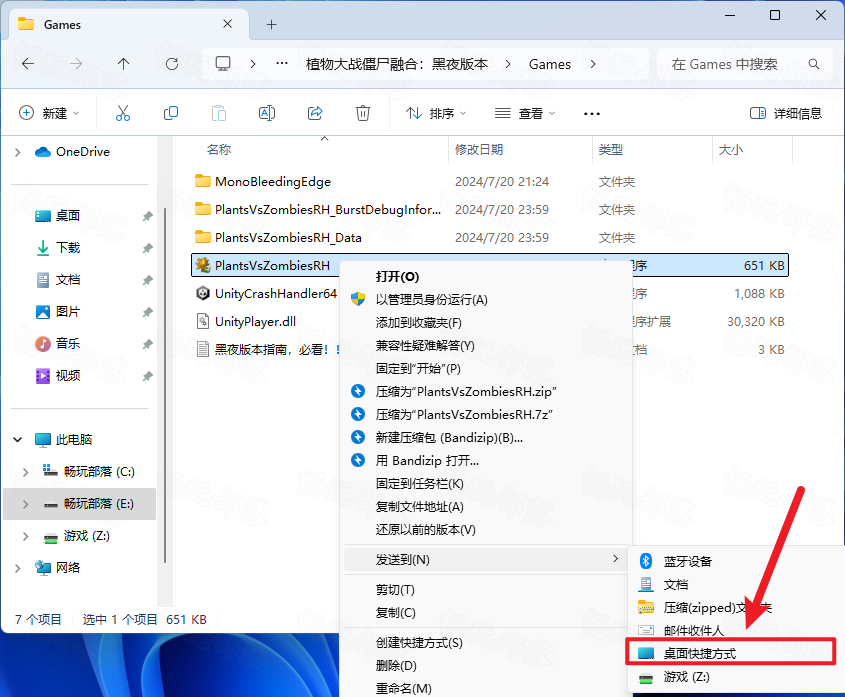Click the Games breadcrumb in address bar

tap(550, 64)
